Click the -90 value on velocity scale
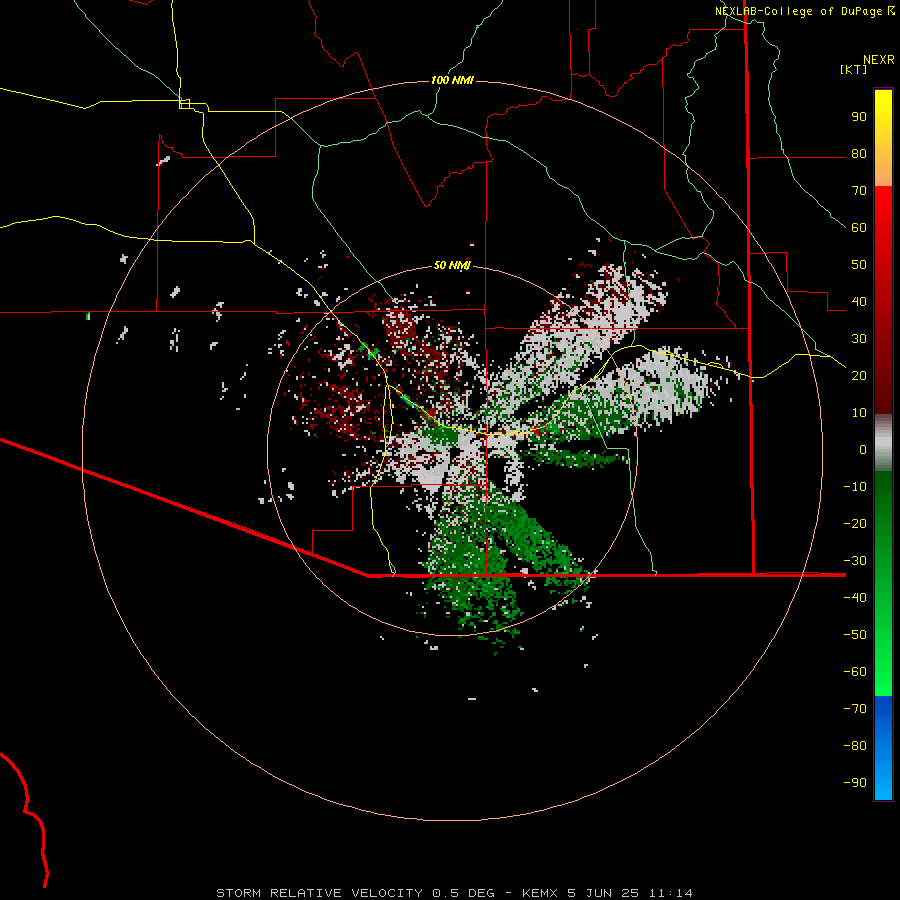Screen dimensions: 900x900 [x=855, y=783]
